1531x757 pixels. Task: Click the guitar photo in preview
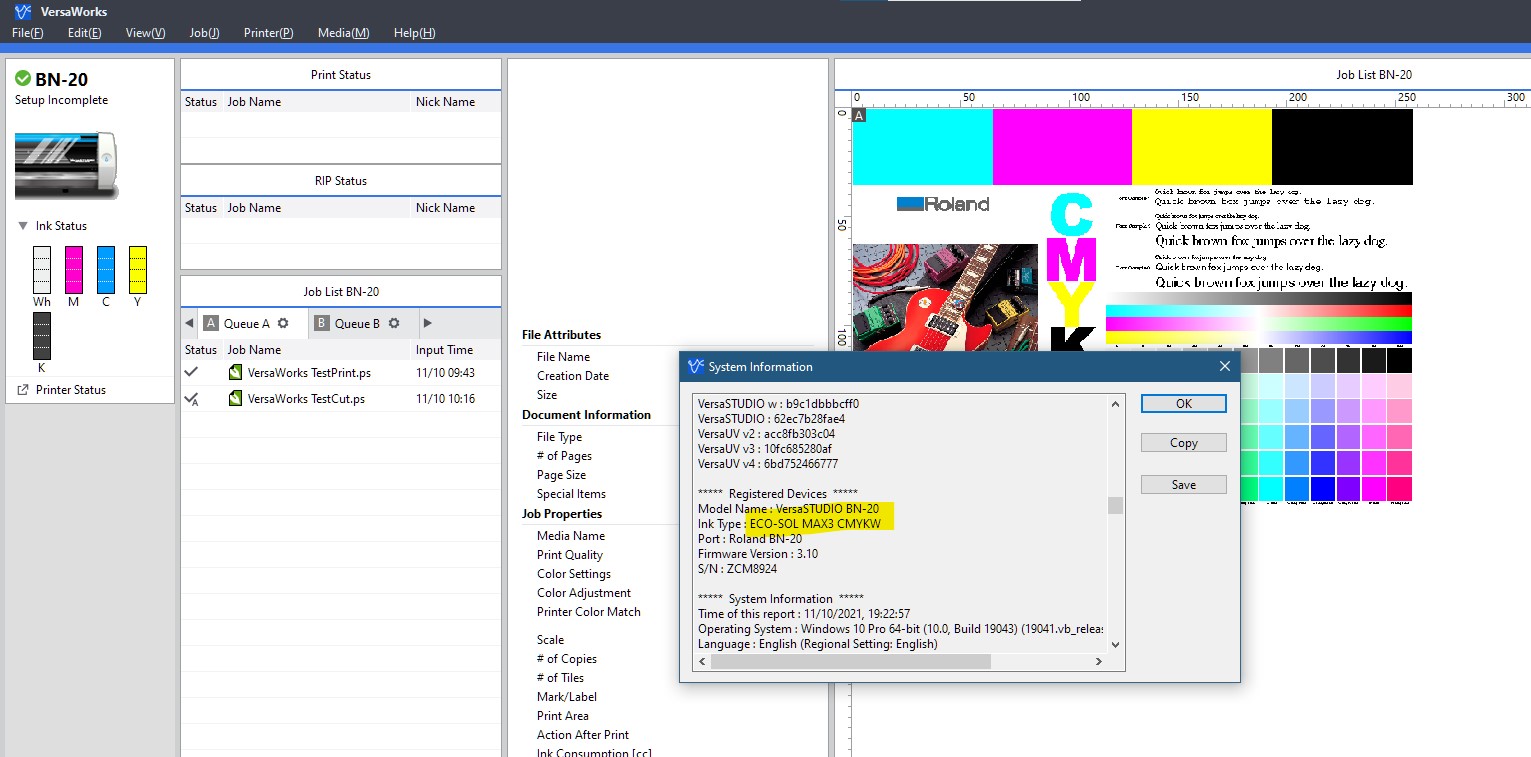945,298
